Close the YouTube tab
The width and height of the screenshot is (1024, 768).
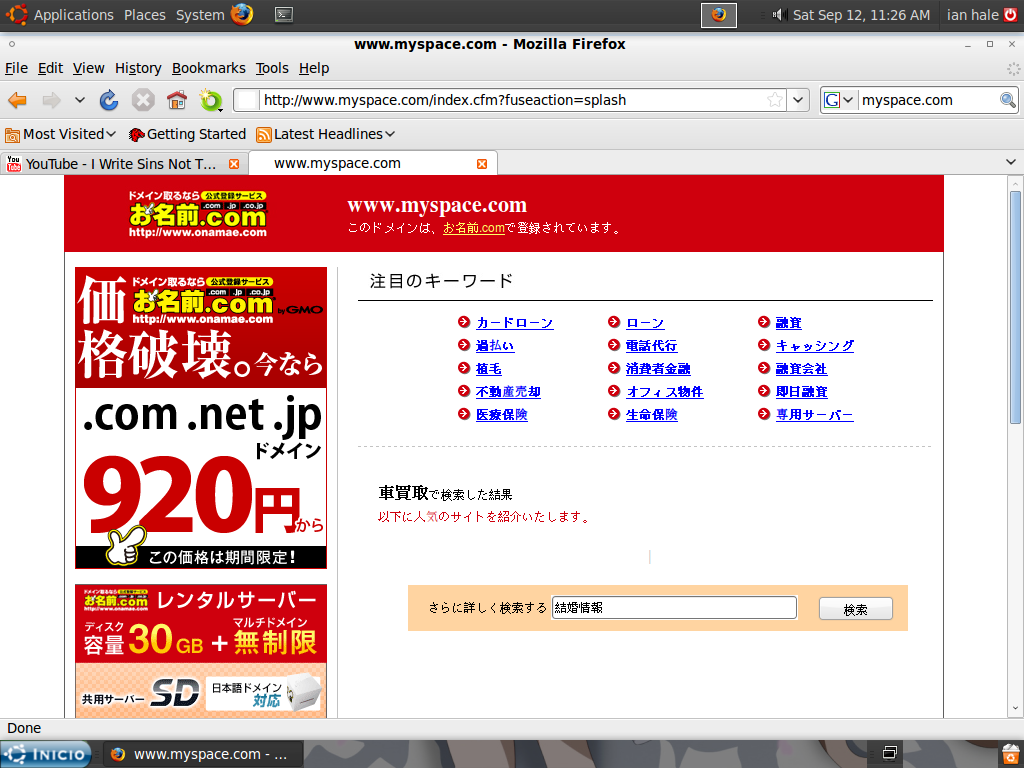tap(234, 164)
